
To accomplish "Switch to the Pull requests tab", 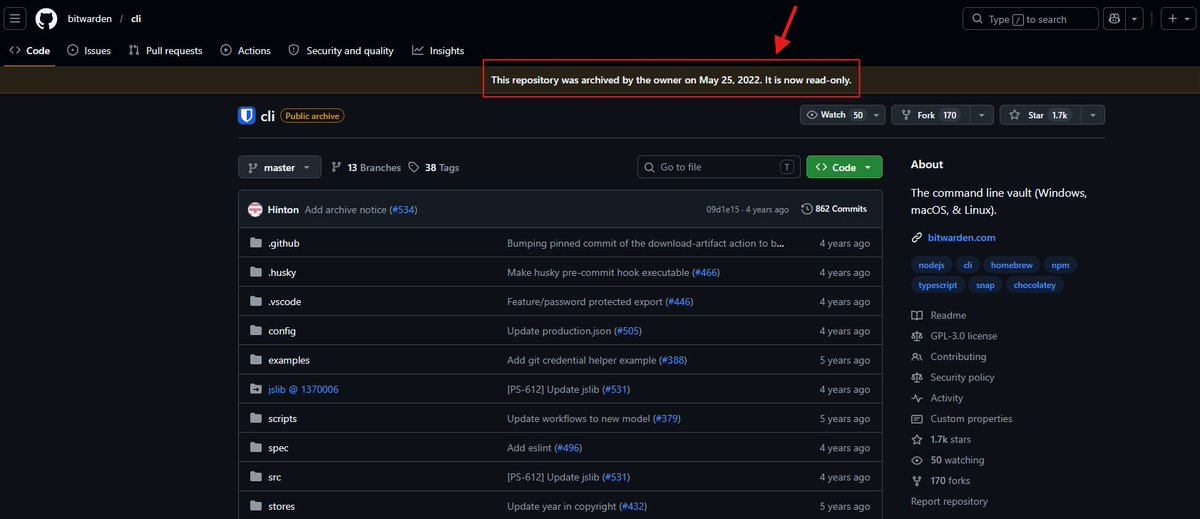I will click(165, 50).
